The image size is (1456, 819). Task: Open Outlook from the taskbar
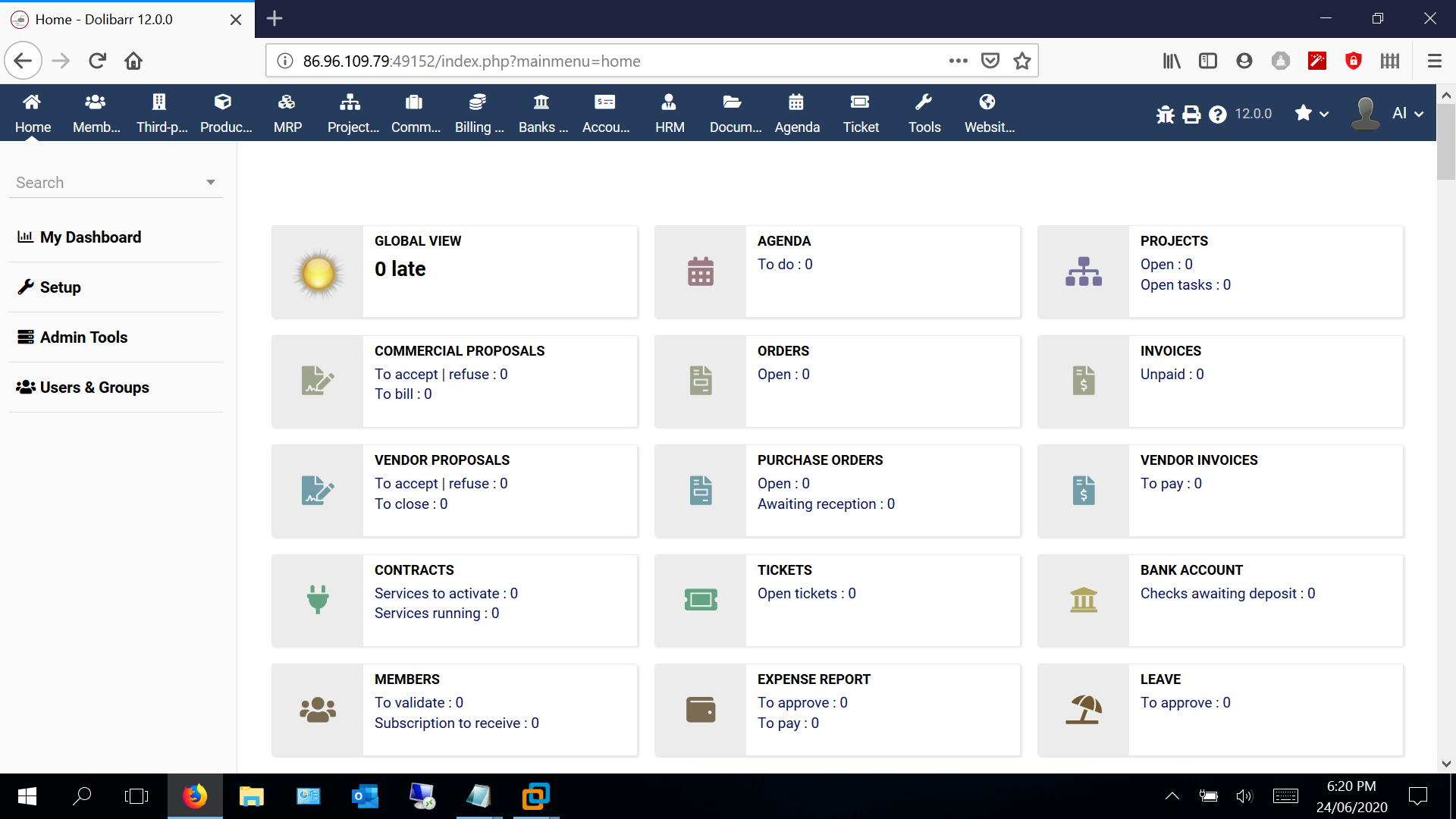[365, 795]
